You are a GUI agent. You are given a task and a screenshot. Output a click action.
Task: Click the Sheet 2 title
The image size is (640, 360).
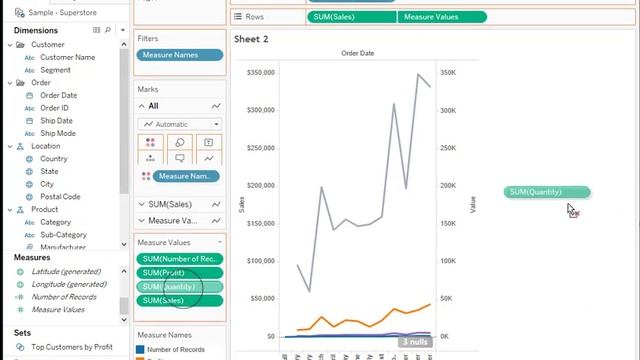point(251,39)
